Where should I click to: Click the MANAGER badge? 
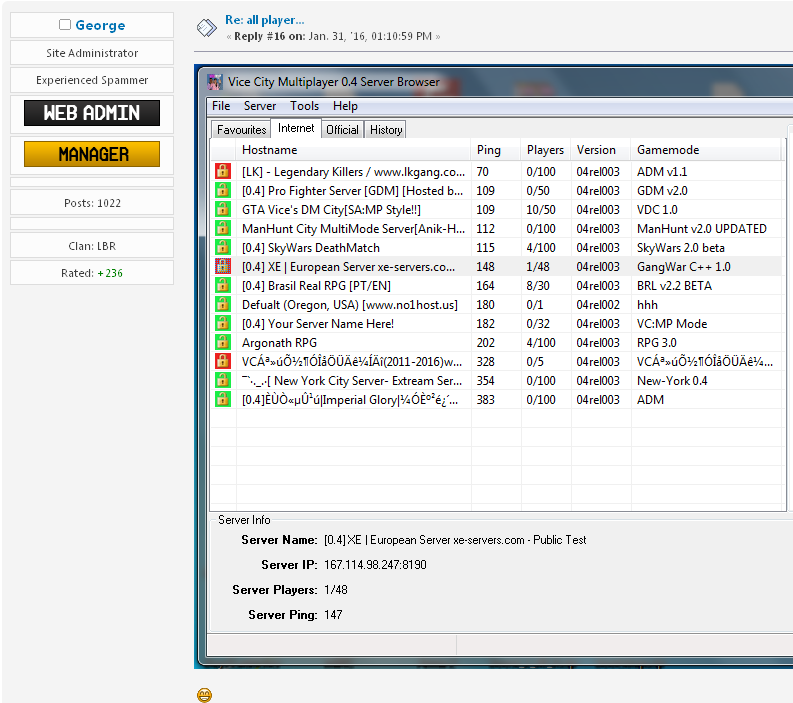[x=92, y=154]
